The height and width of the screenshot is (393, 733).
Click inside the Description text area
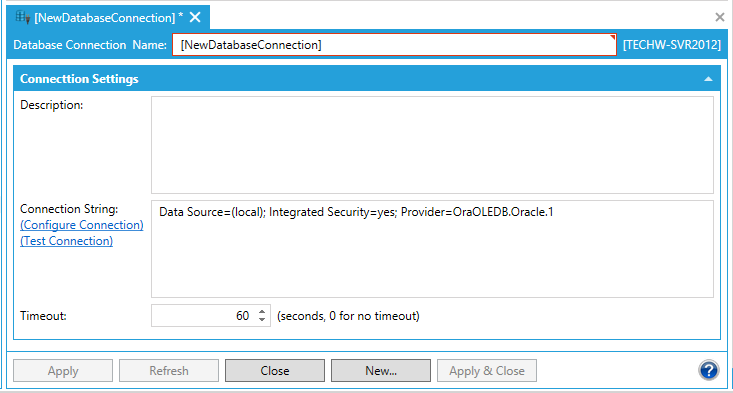click(432, 145)
